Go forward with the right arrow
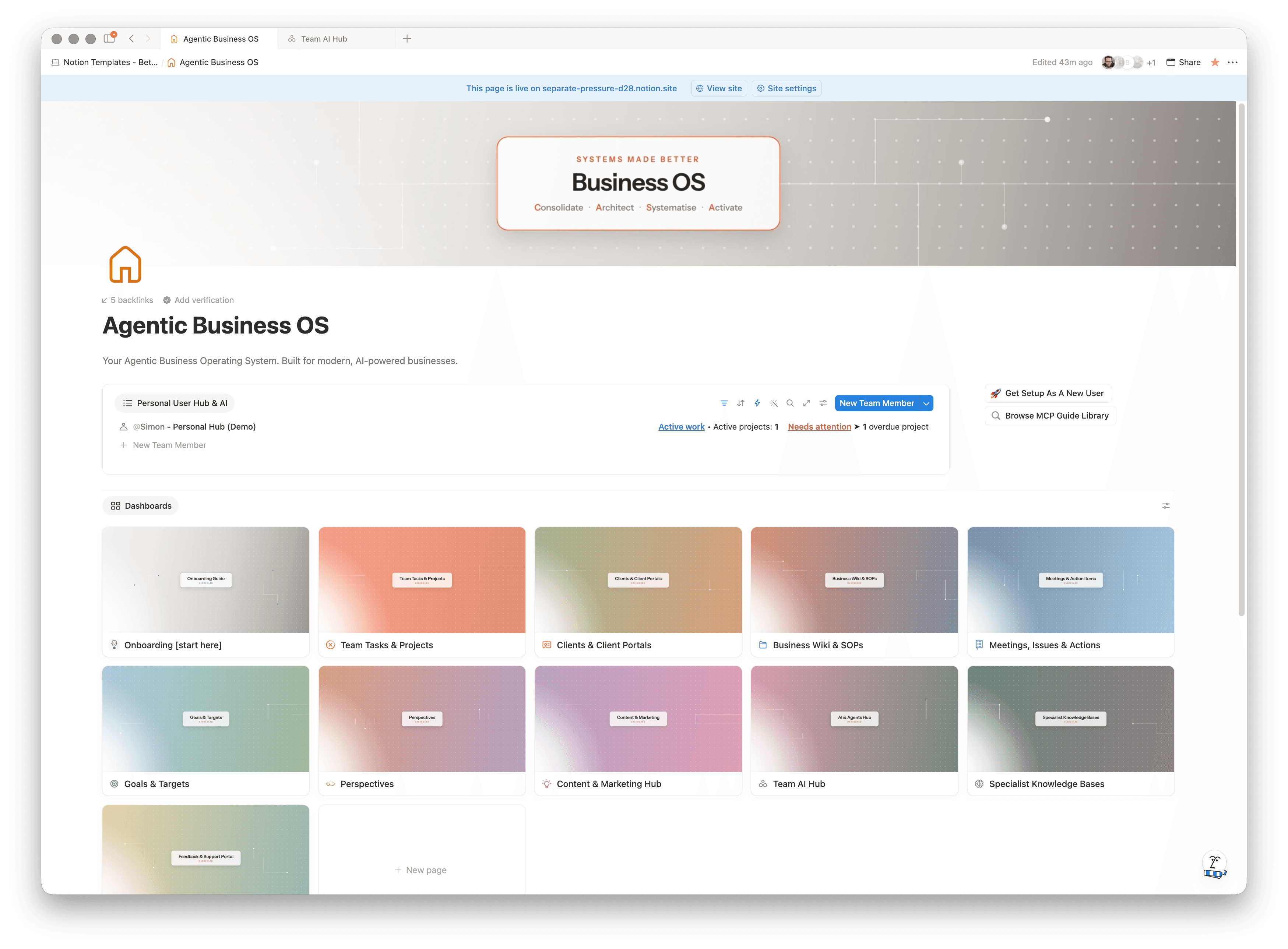Image resolution: width=1288 pixels, height=949 pixels. coord(148,39)
